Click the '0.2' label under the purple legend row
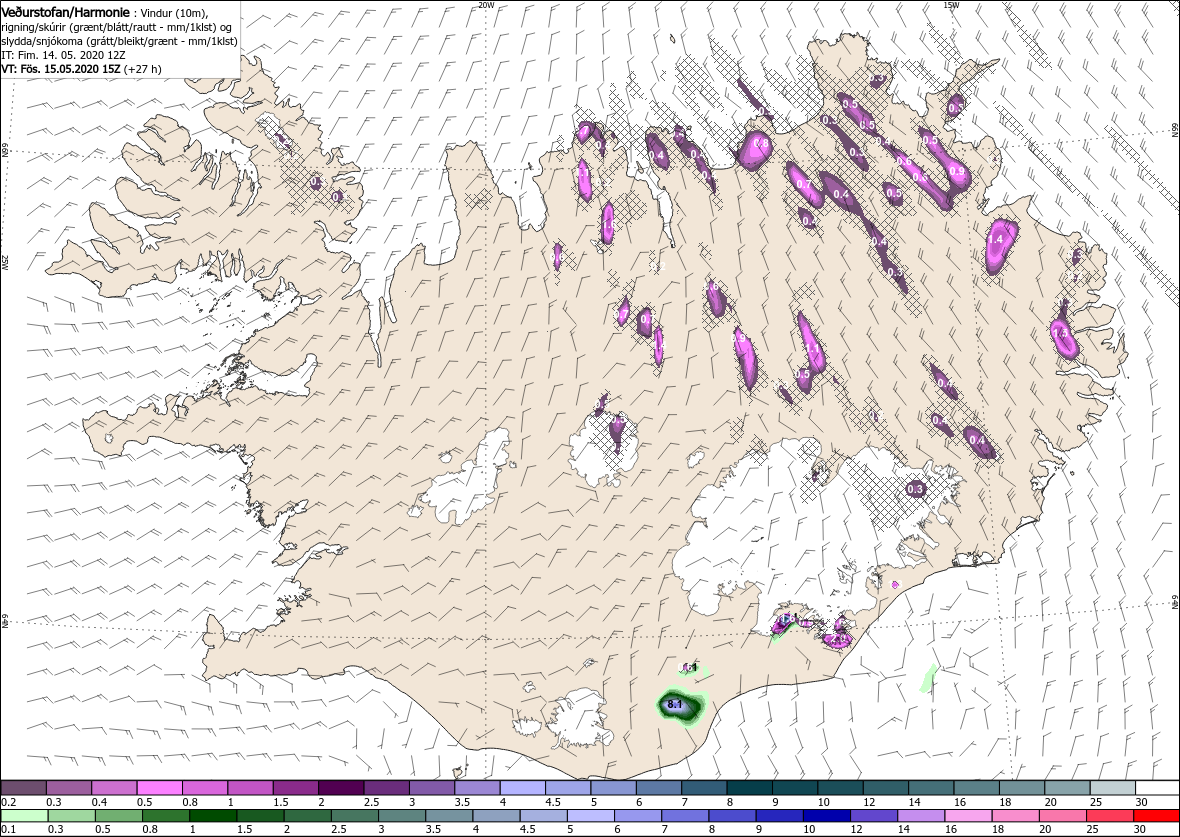The image size is (1180, 837). tap(8, 802)
